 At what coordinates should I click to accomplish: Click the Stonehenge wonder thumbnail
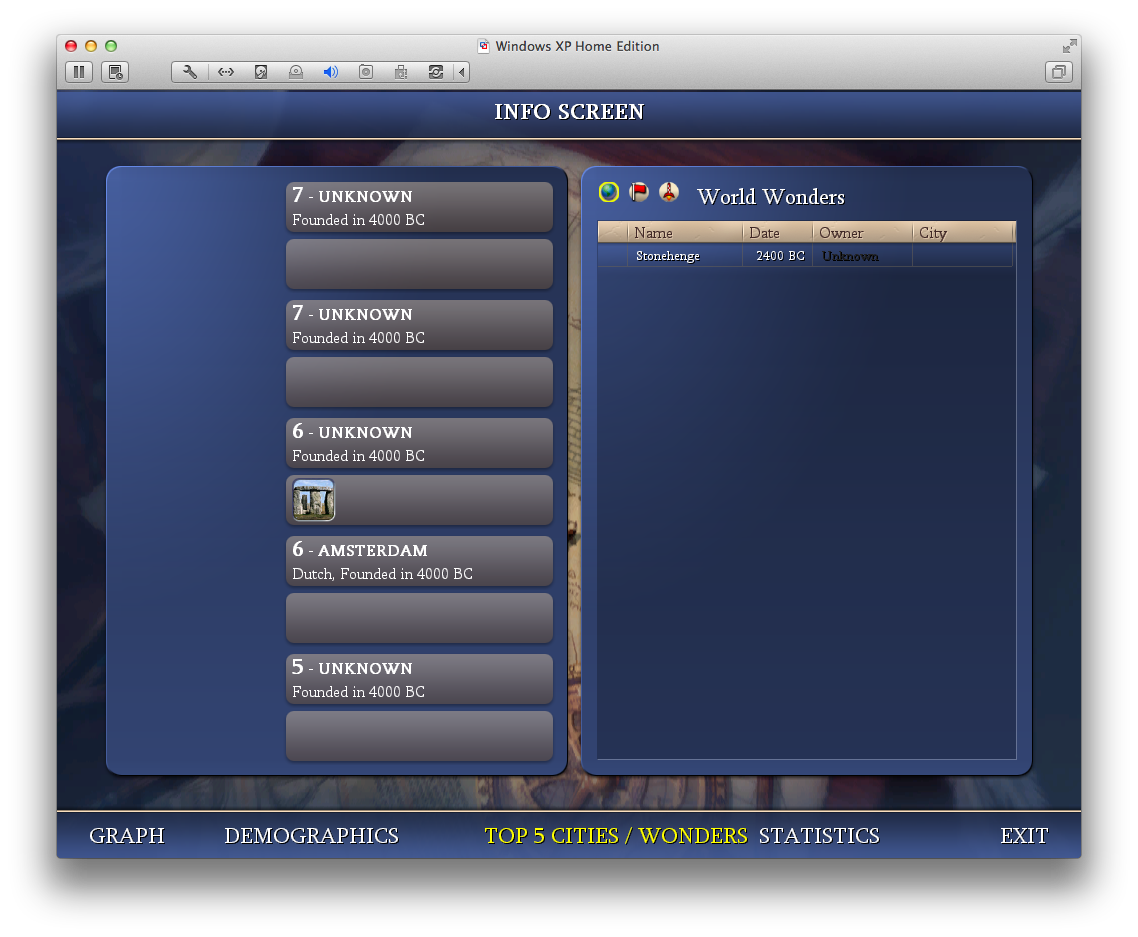314,500
